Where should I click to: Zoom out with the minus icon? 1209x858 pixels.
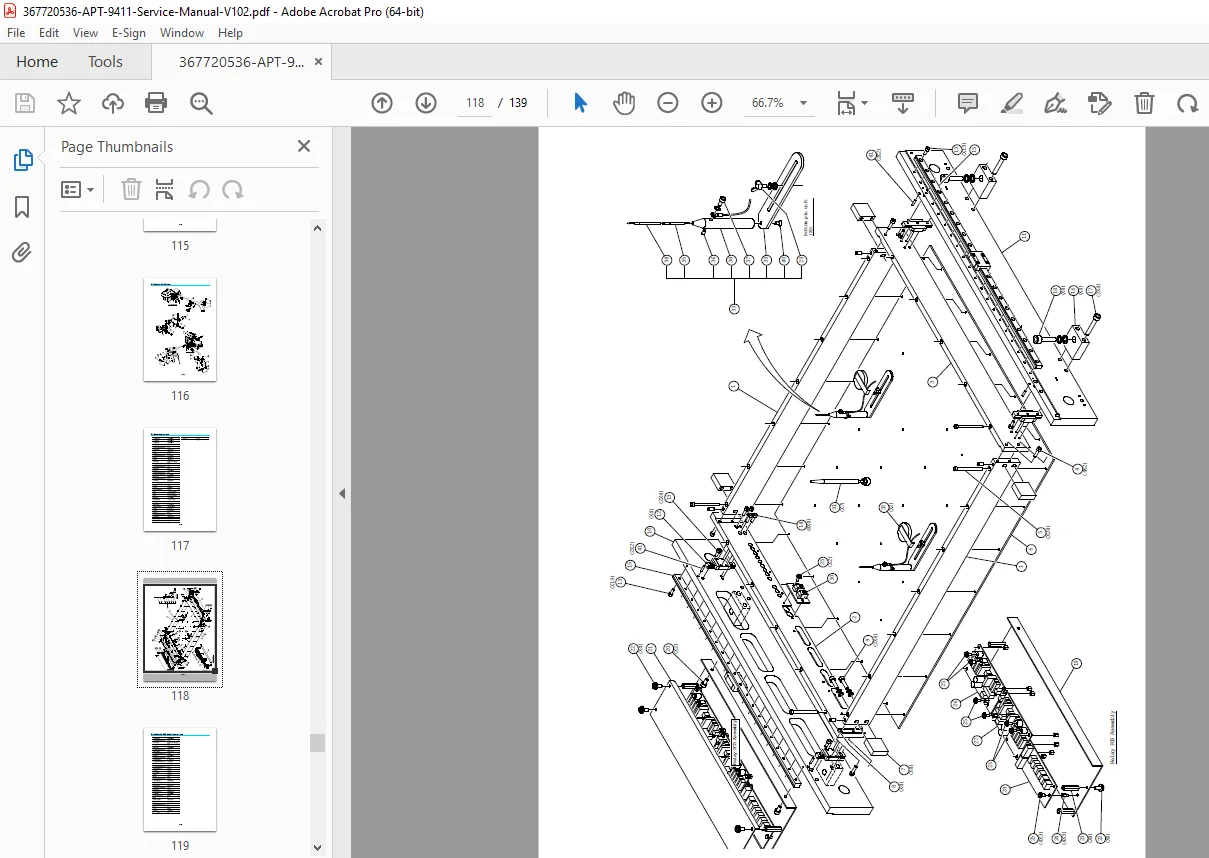point(668,103)
